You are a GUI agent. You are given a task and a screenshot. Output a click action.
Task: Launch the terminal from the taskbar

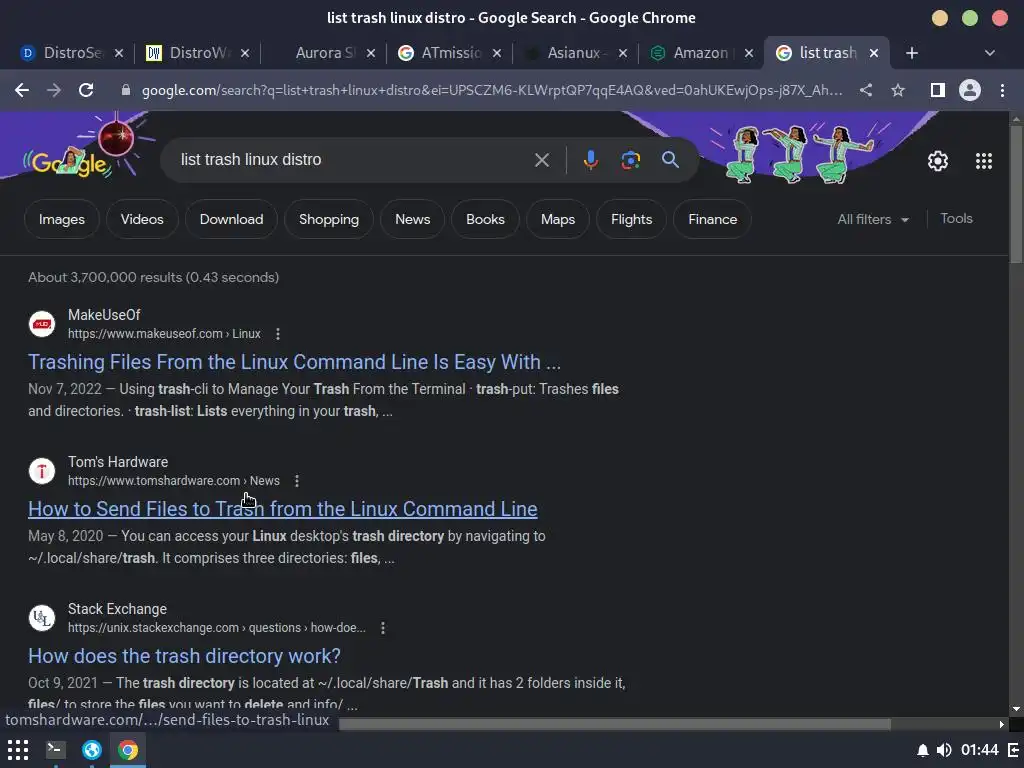[56, 750]
